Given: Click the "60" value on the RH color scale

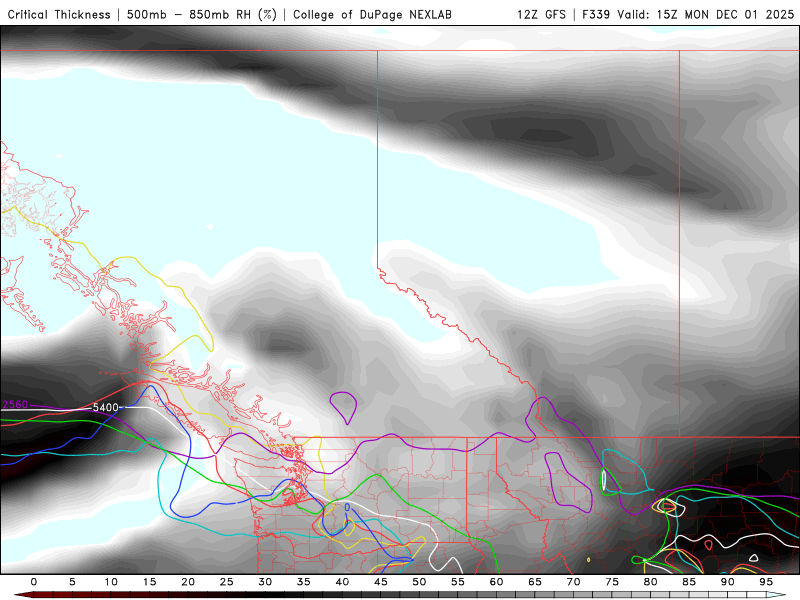Looking at the screenshot, I should (496, 582).
